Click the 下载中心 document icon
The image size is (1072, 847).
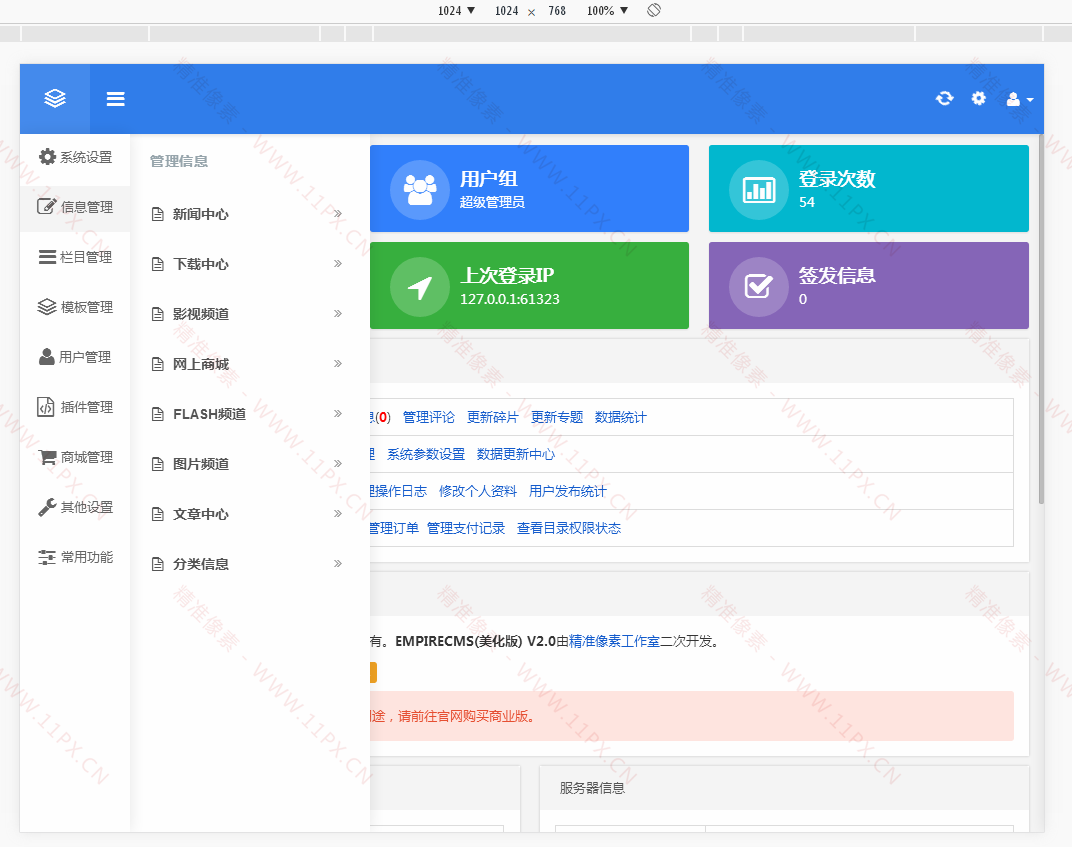[157, 264]
